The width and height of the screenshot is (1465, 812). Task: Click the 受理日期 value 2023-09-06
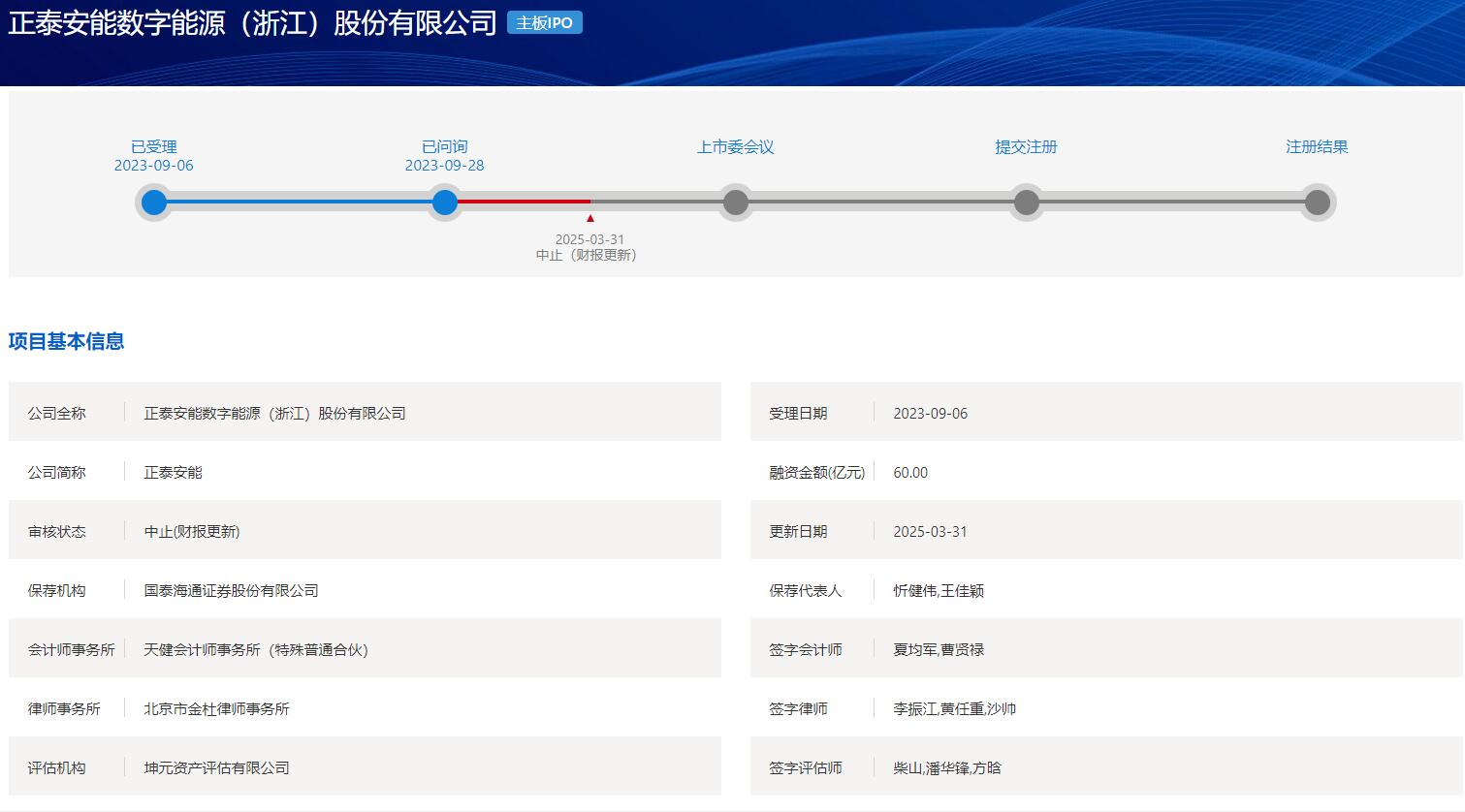coord(931,414)
